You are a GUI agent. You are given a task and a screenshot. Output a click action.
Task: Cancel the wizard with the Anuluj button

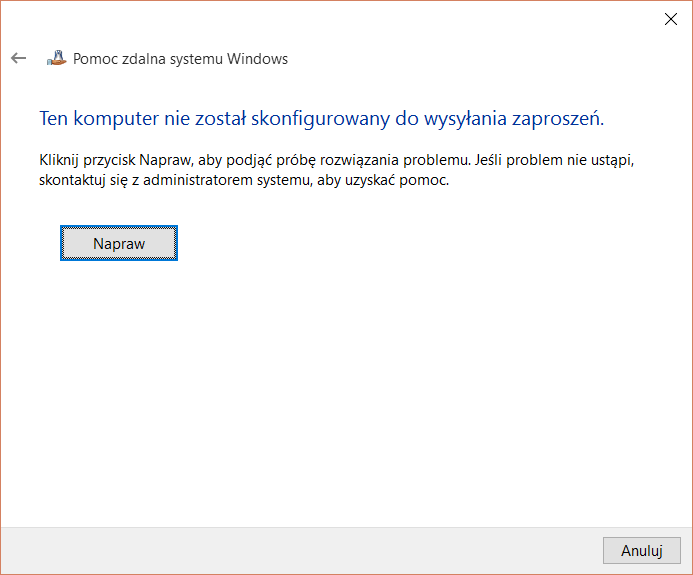(x=642, y=550)
